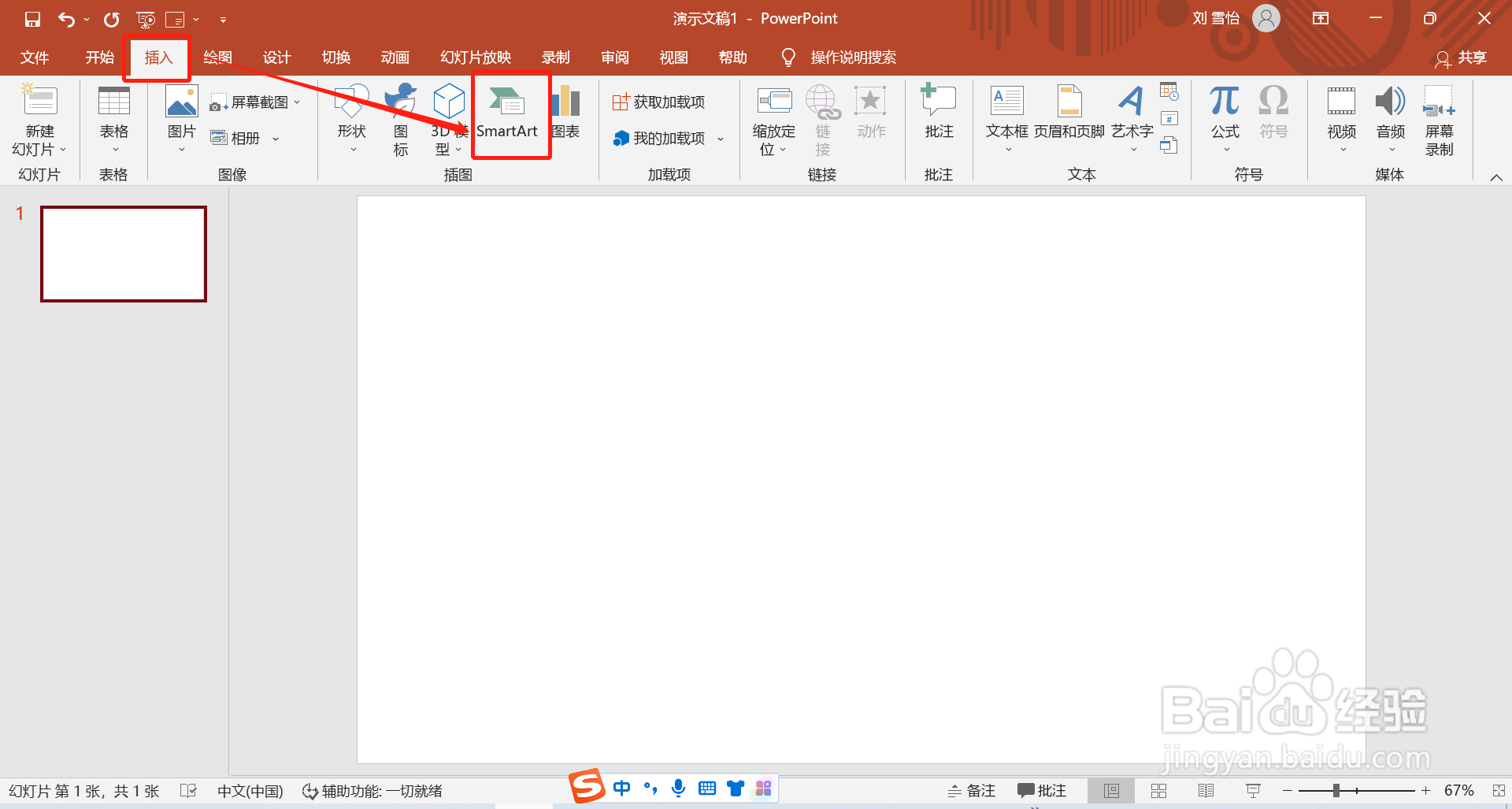Start slideshow from beginning in quick access toolbar
This screenshot has height=809, width=1512.
tap(146, 19)
